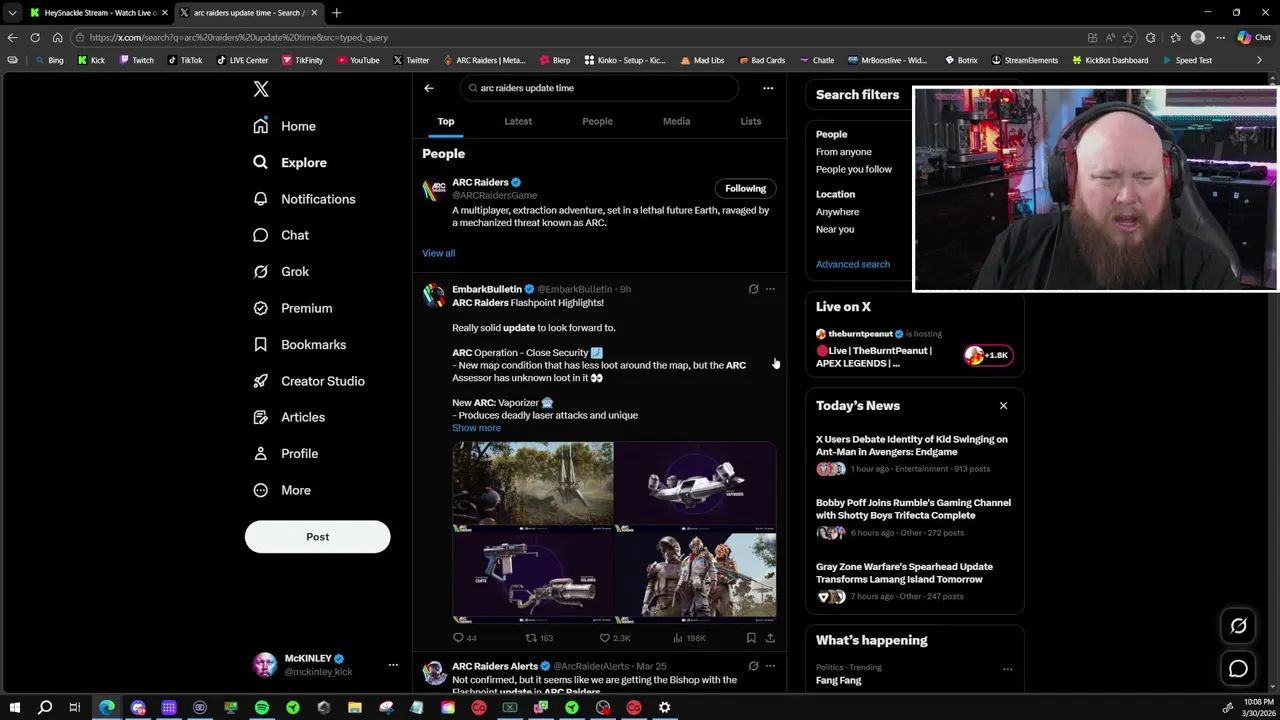Open ARC Raiders profile name
1280x720 pixels.
tap(480, 182)
